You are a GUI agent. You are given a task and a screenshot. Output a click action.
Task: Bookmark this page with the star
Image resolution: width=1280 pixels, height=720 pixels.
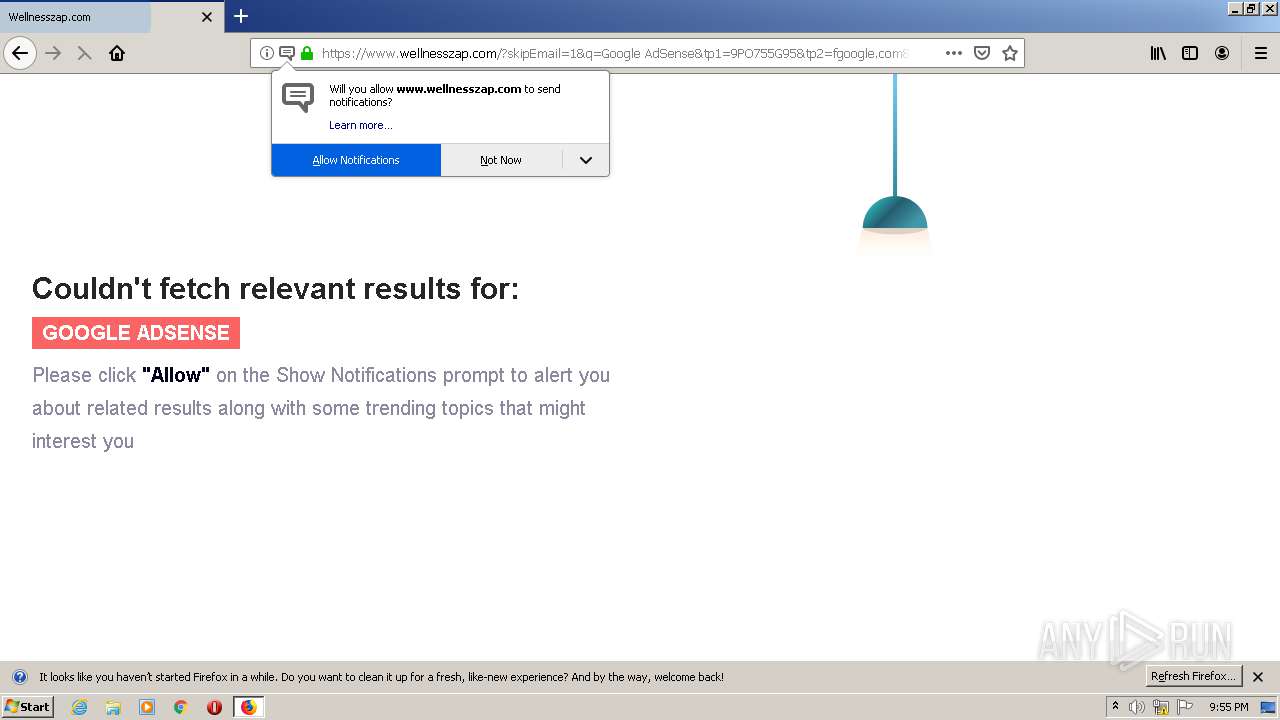point(1010,53)
